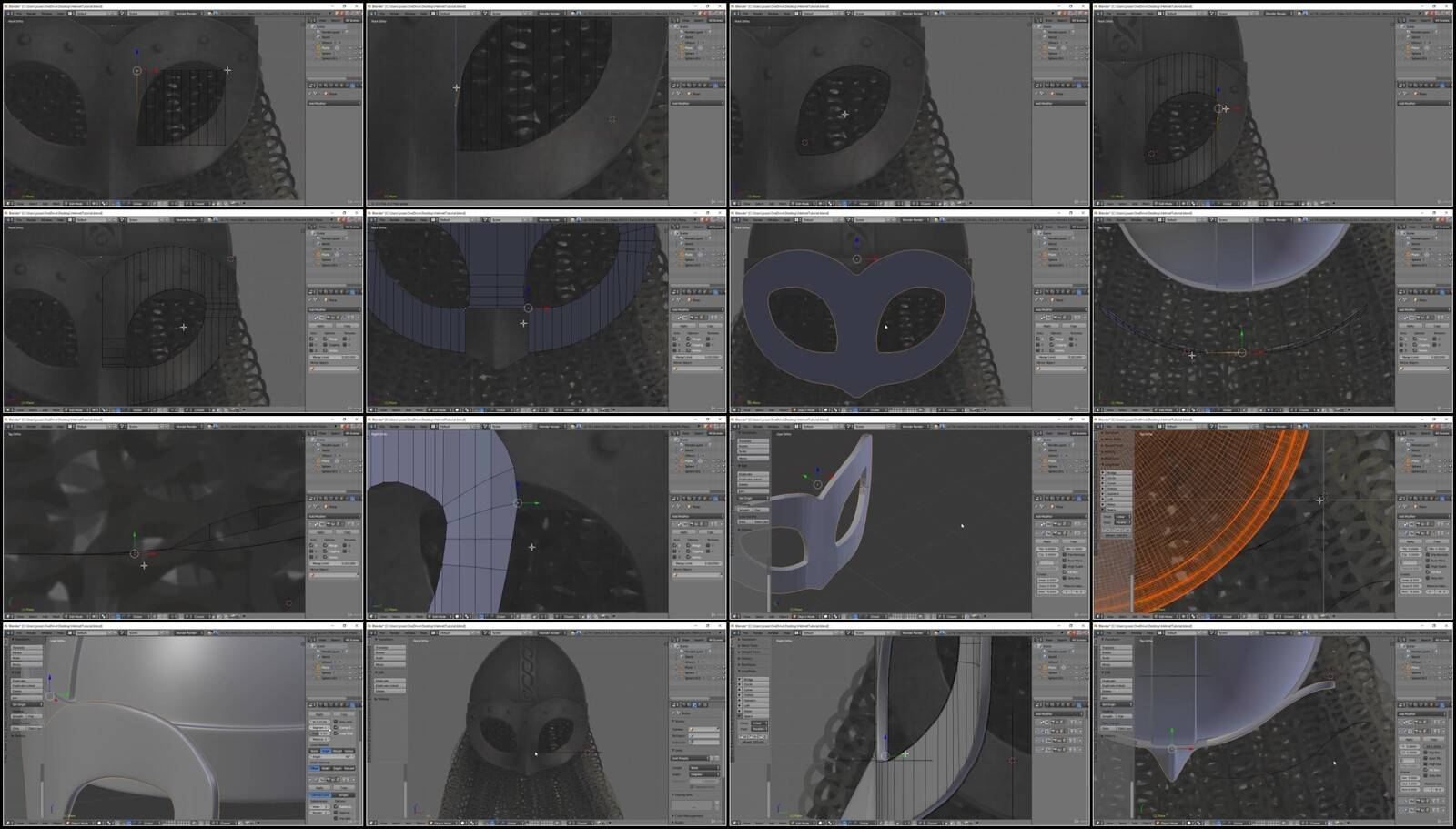Click editor type icon in full-helmet frame header
Screen dimensions: 1456x829
373,633
